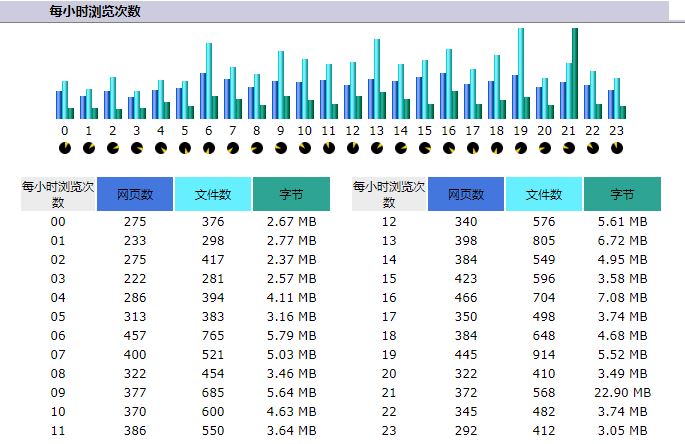Click the cyan 文件数 header in right table

click(544, 194)
